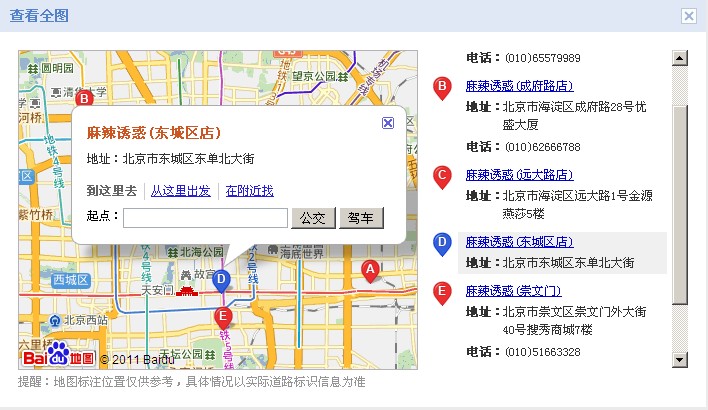Click address 北京市崇文区崇文门外大街40号搜秀商城7楼
This screenshot has width=708, height=410.
pyautogui.click(x=574, y=321)
